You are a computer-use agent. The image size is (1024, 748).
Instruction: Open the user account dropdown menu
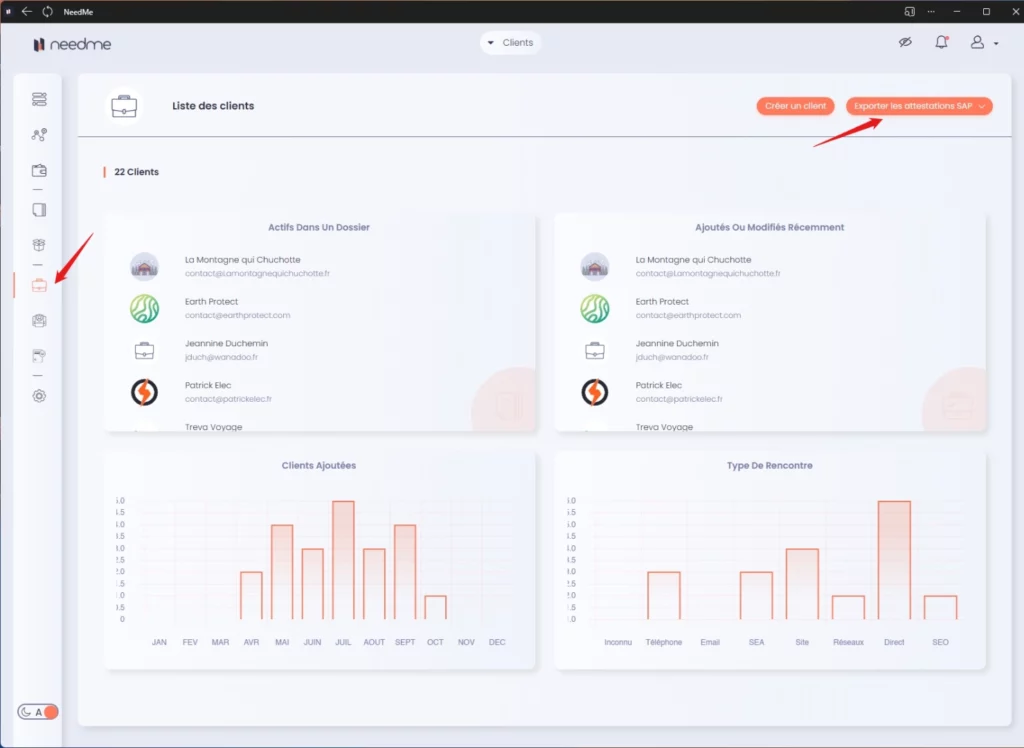(984, 43)
